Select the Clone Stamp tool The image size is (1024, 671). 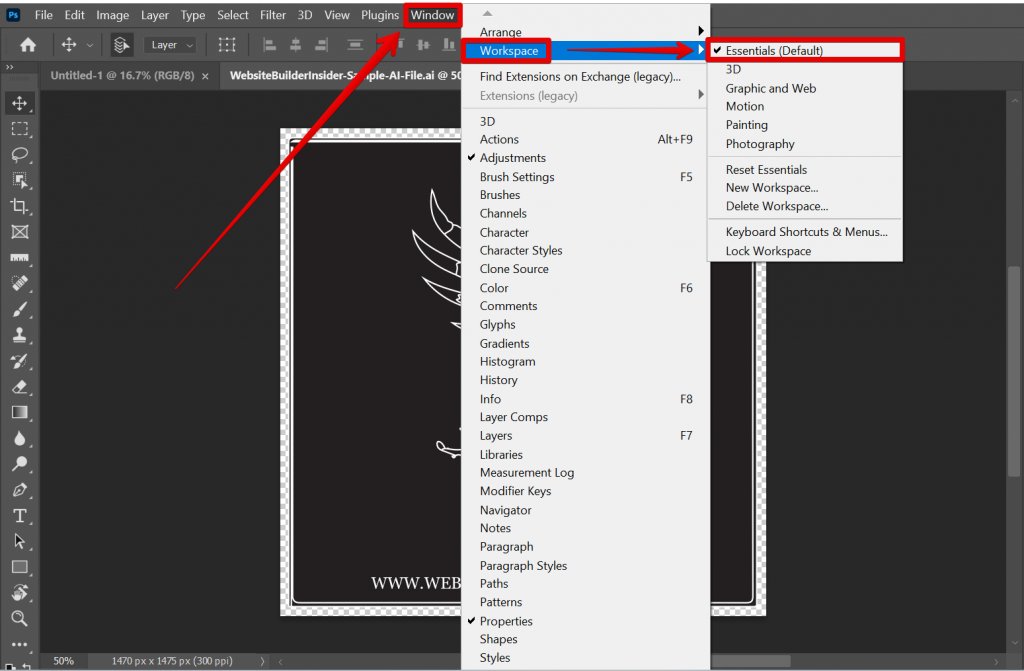(18, 336)
